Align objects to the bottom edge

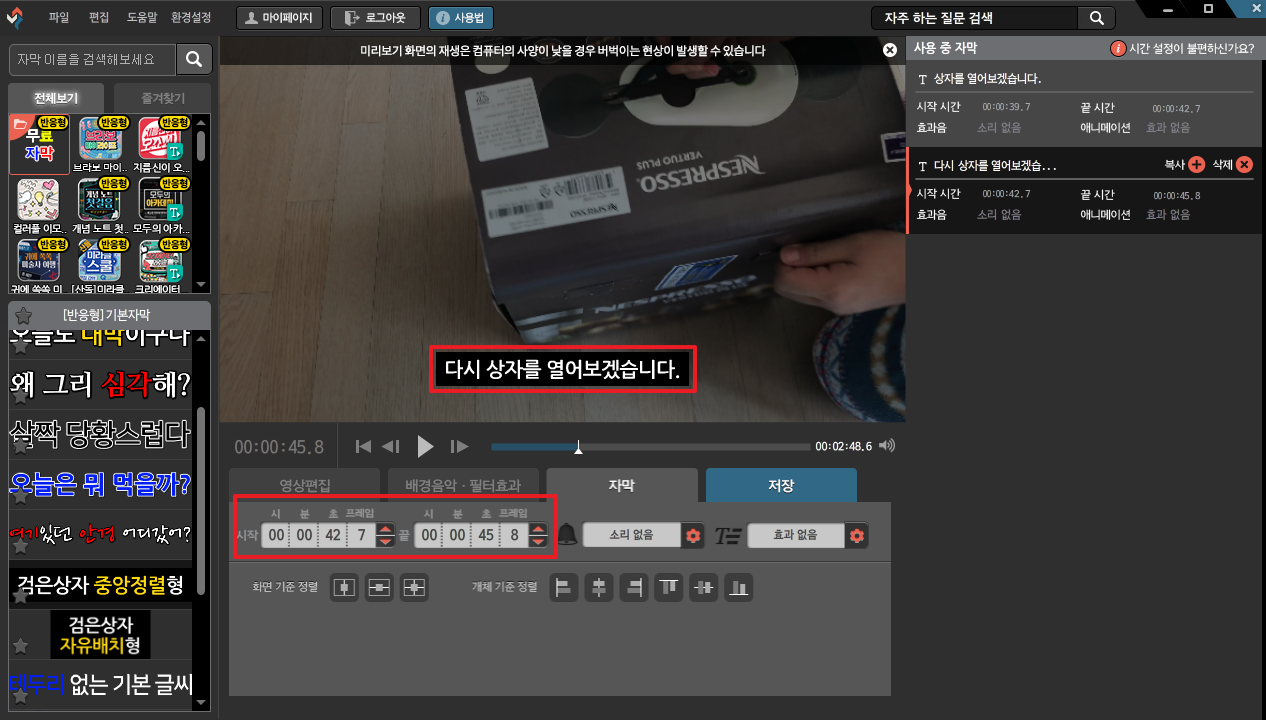pos(739,588)
